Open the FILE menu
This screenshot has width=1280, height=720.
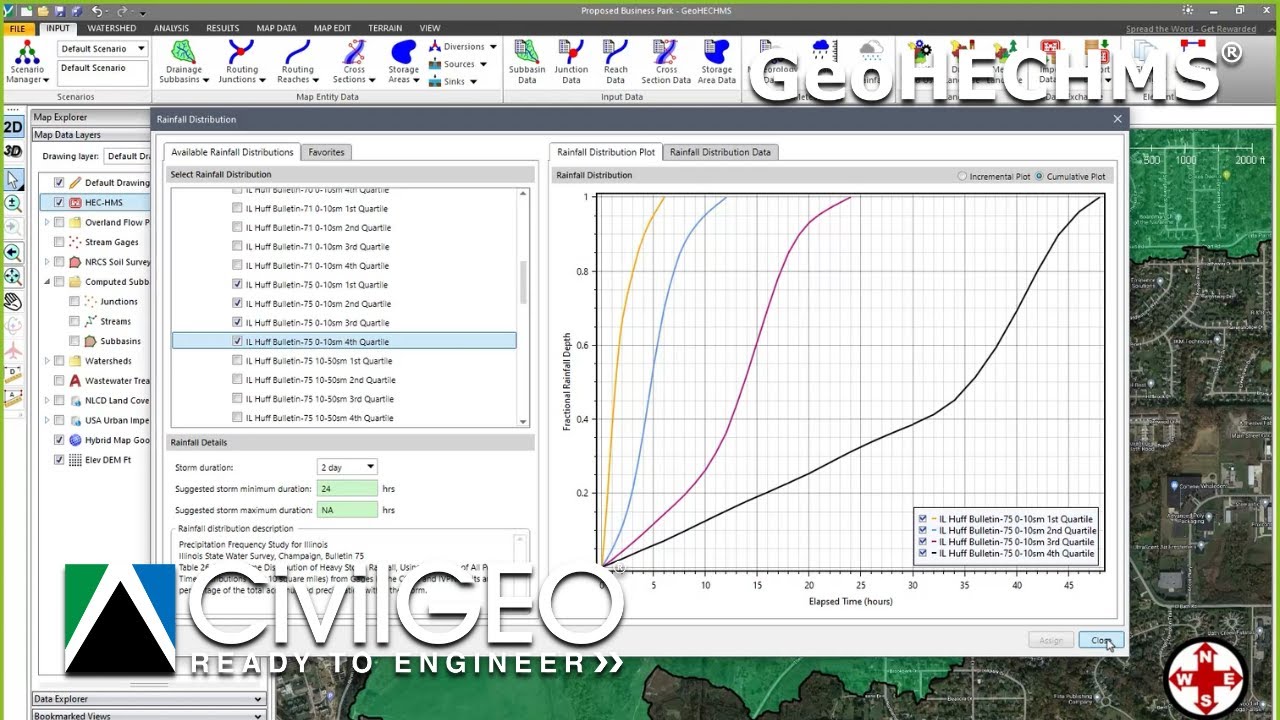coord(17,28)
